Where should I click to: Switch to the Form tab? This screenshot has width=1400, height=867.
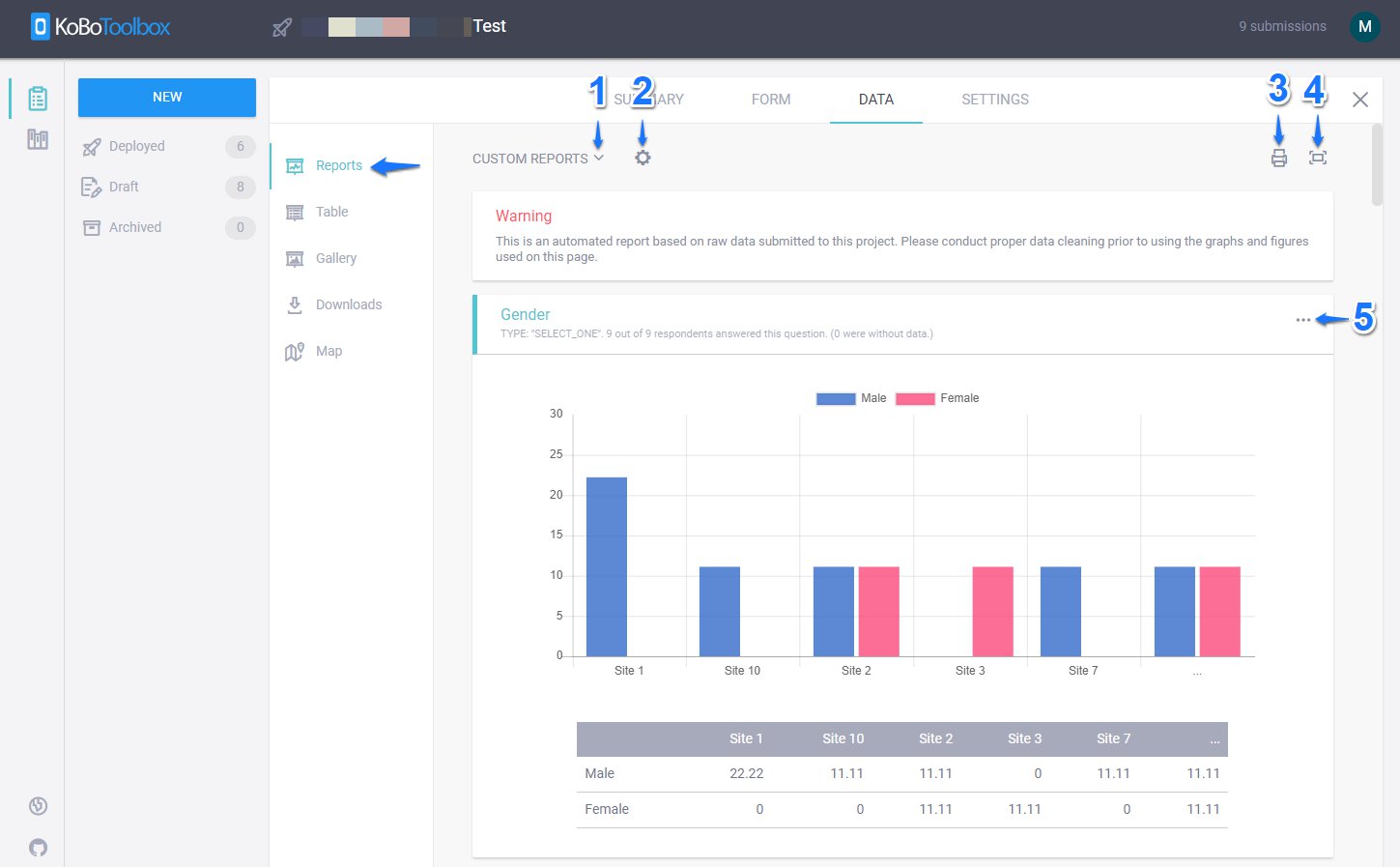point(770,100)
